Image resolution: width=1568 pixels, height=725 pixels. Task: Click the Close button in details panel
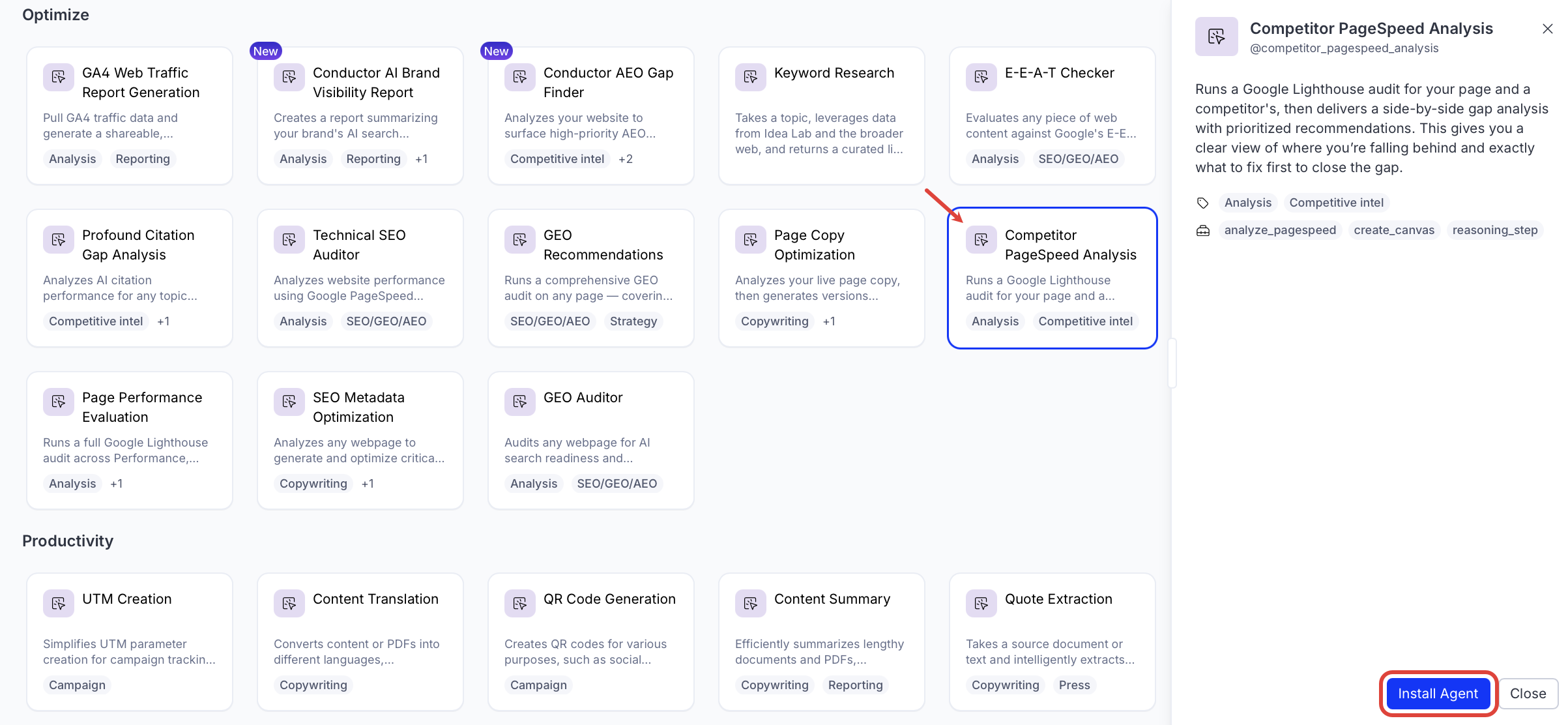tap(1528, 694)
